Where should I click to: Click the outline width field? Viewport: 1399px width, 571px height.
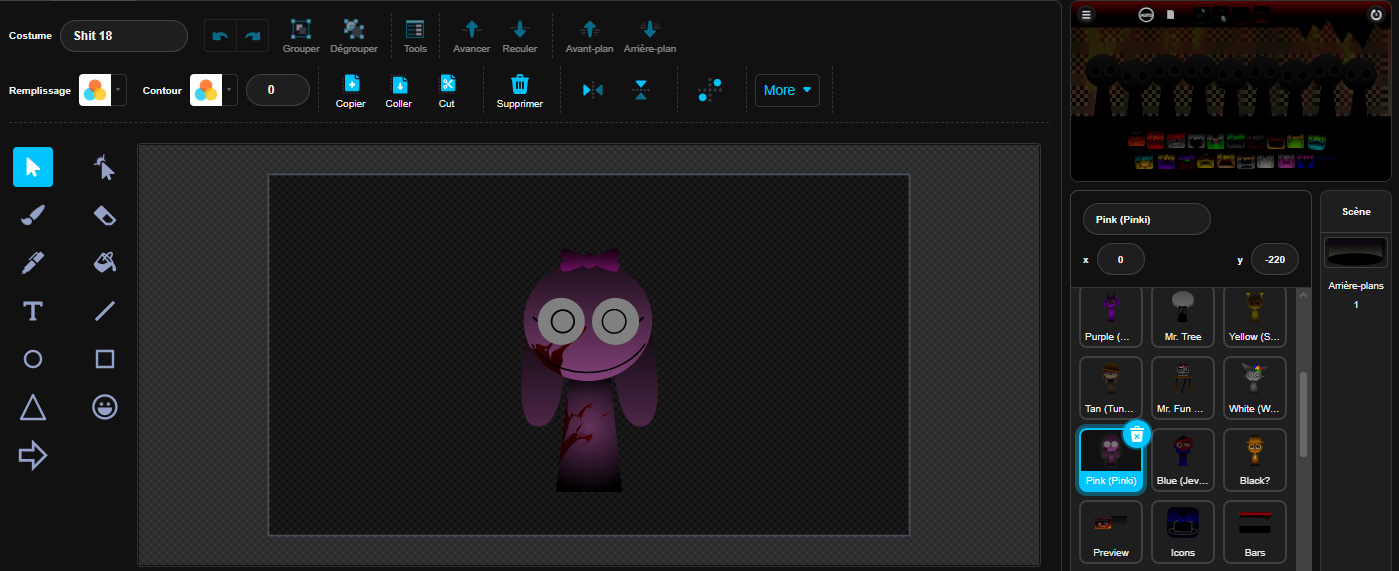pyautogui.click(x=278, y=90)
